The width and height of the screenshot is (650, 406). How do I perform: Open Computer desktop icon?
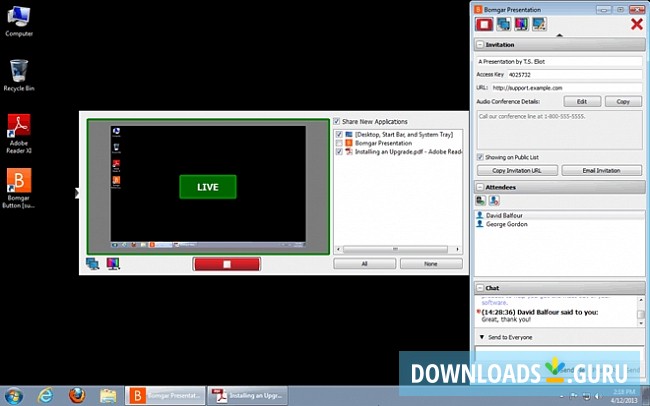point(19,21)
